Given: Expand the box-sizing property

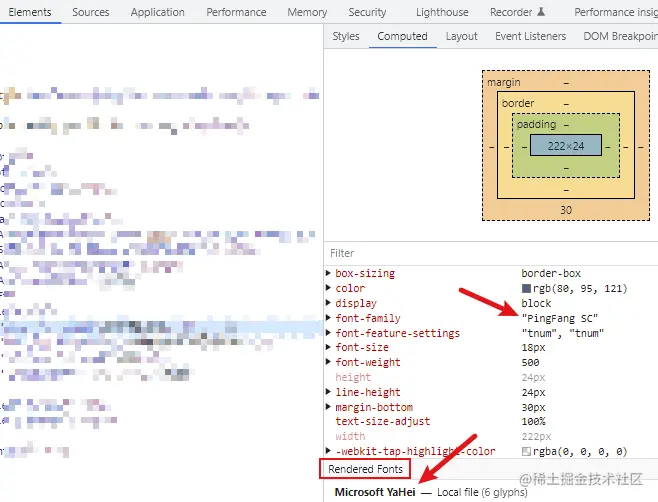Looking at the screenshot, I should (329, 273).
